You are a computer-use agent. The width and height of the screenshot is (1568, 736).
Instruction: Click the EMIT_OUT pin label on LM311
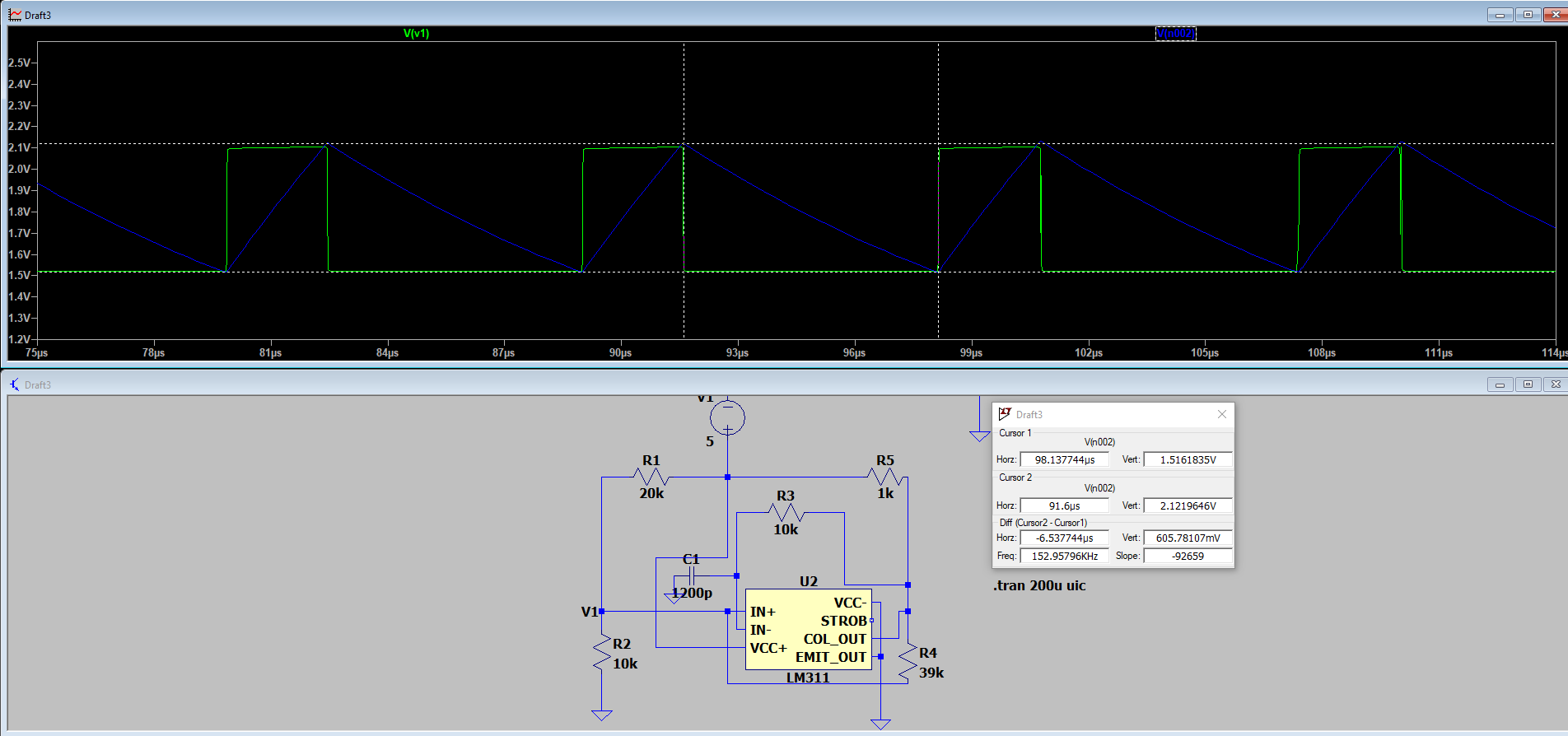(831, 657)
